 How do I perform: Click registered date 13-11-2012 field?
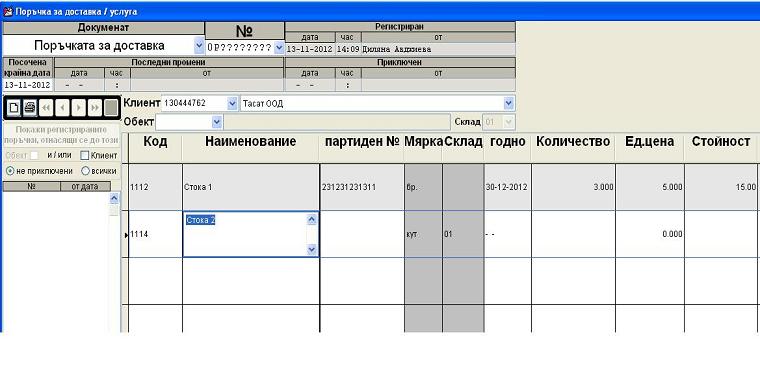click(x=310, y=49)
